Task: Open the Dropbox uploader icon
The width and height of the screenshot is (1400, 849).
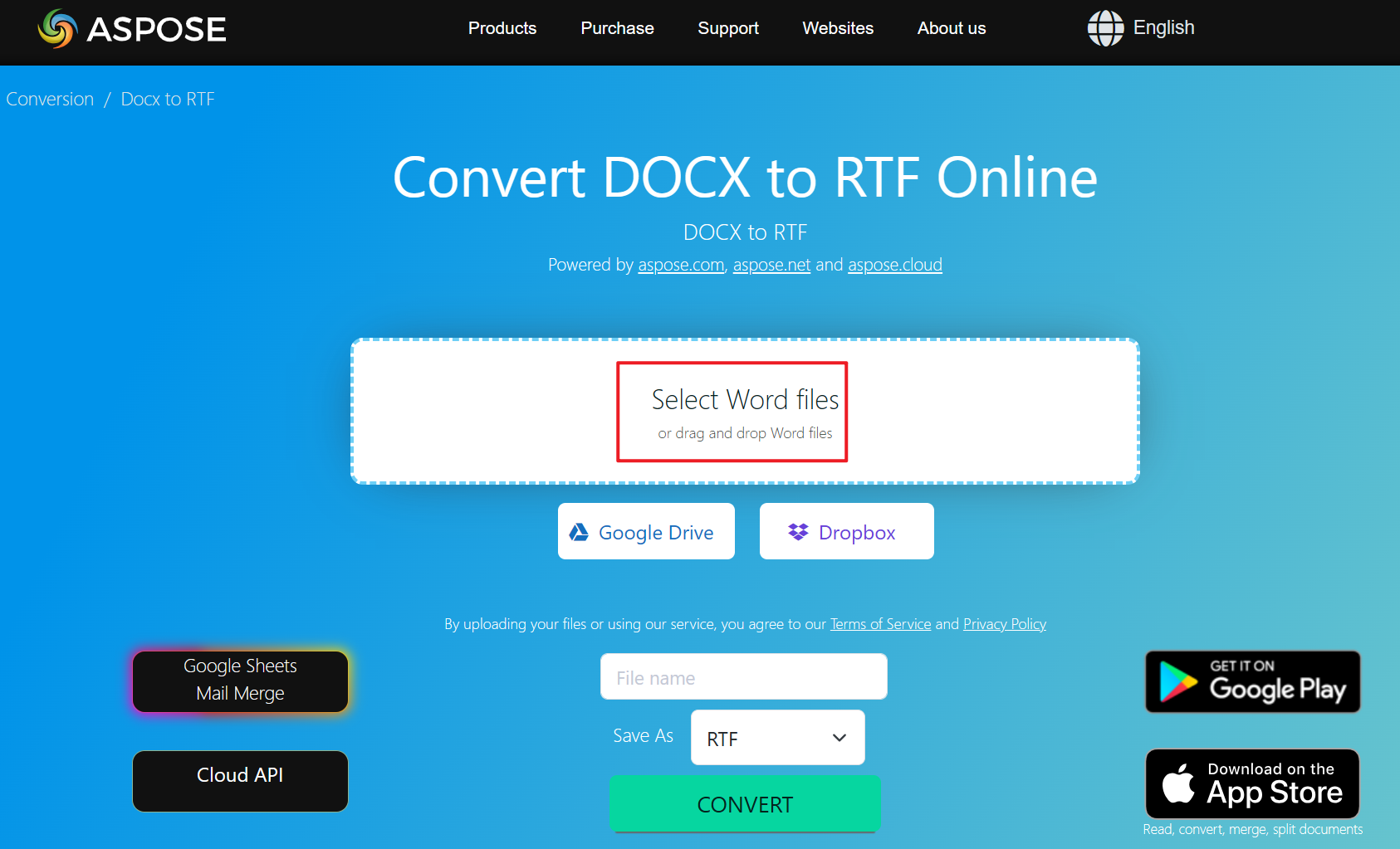Action: (x=800, y=531)
